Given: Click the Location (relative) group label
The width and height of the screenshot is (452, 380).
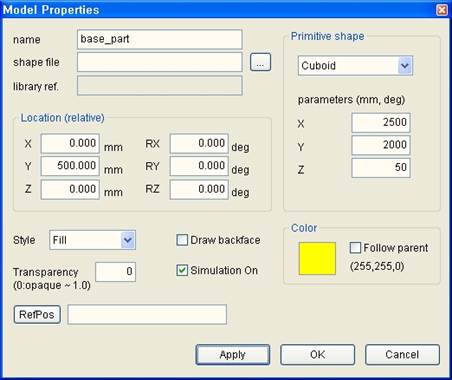Looking at the screenshot, I should [62, 118].
